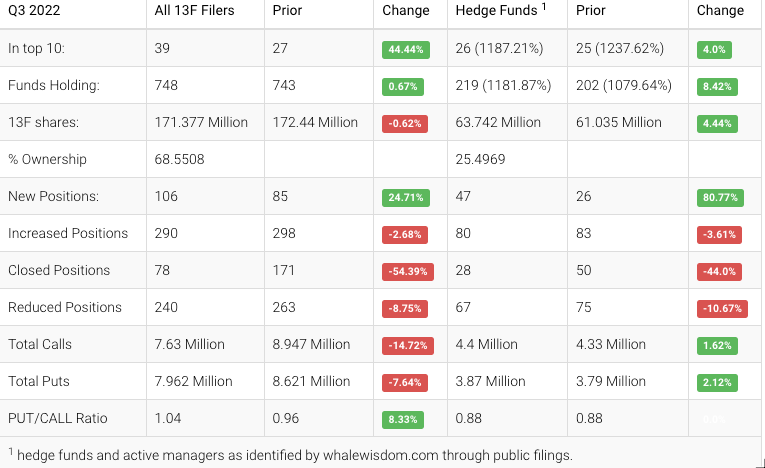Click the % Ownership row label
The width and height of the screenshot is (765, 468).
click(x=47, y=159)
